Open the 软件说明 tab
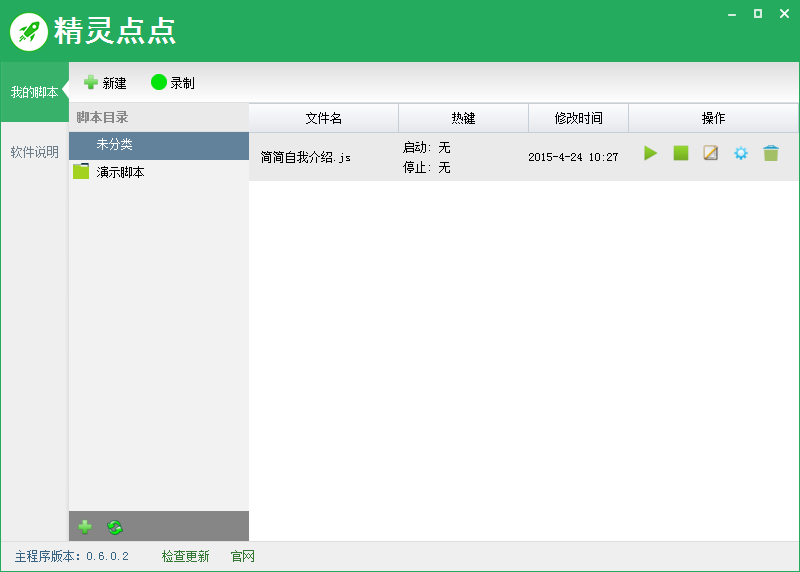This screenshot has width=800, height=572. tap(34, 152)
